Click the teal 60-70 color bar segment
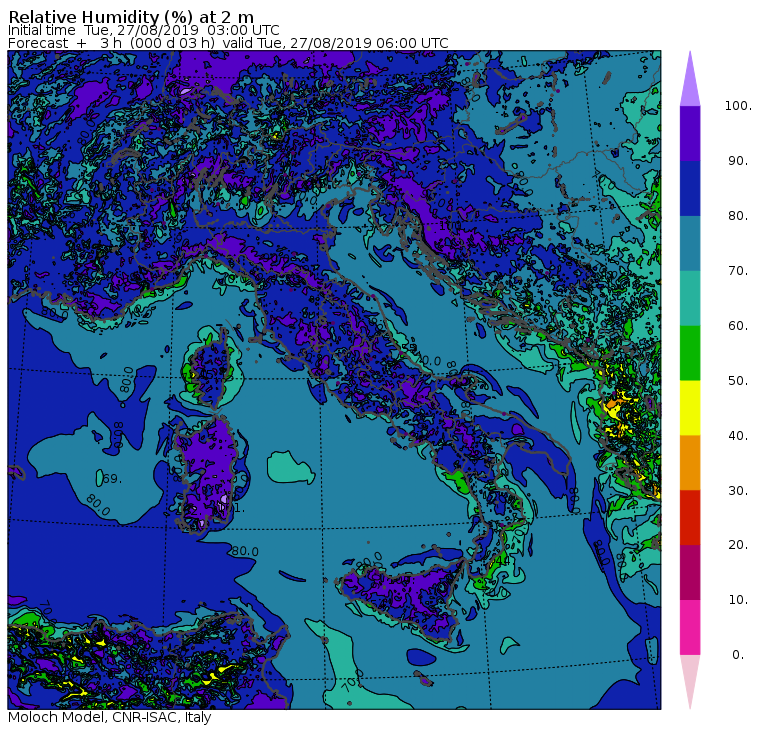 pos(690,298)
